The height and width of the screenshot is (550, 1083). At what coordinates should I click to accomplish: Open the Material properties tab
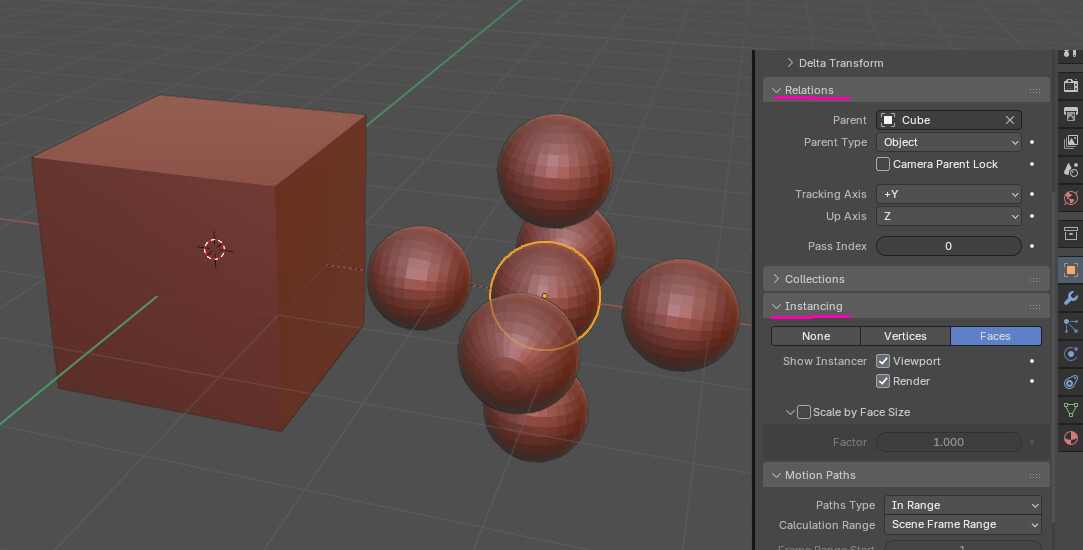1071,439
